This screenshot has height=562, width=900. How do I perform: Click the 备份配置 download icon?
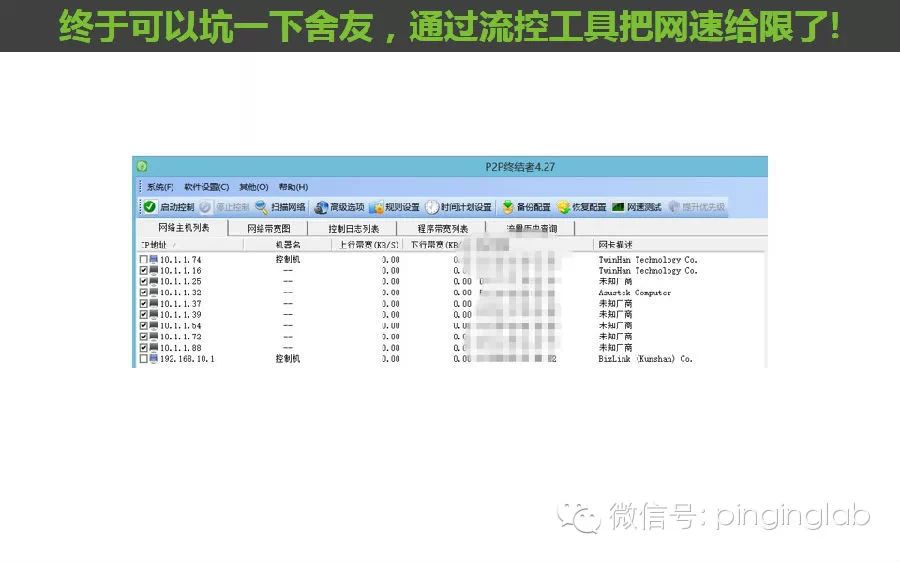508,207
